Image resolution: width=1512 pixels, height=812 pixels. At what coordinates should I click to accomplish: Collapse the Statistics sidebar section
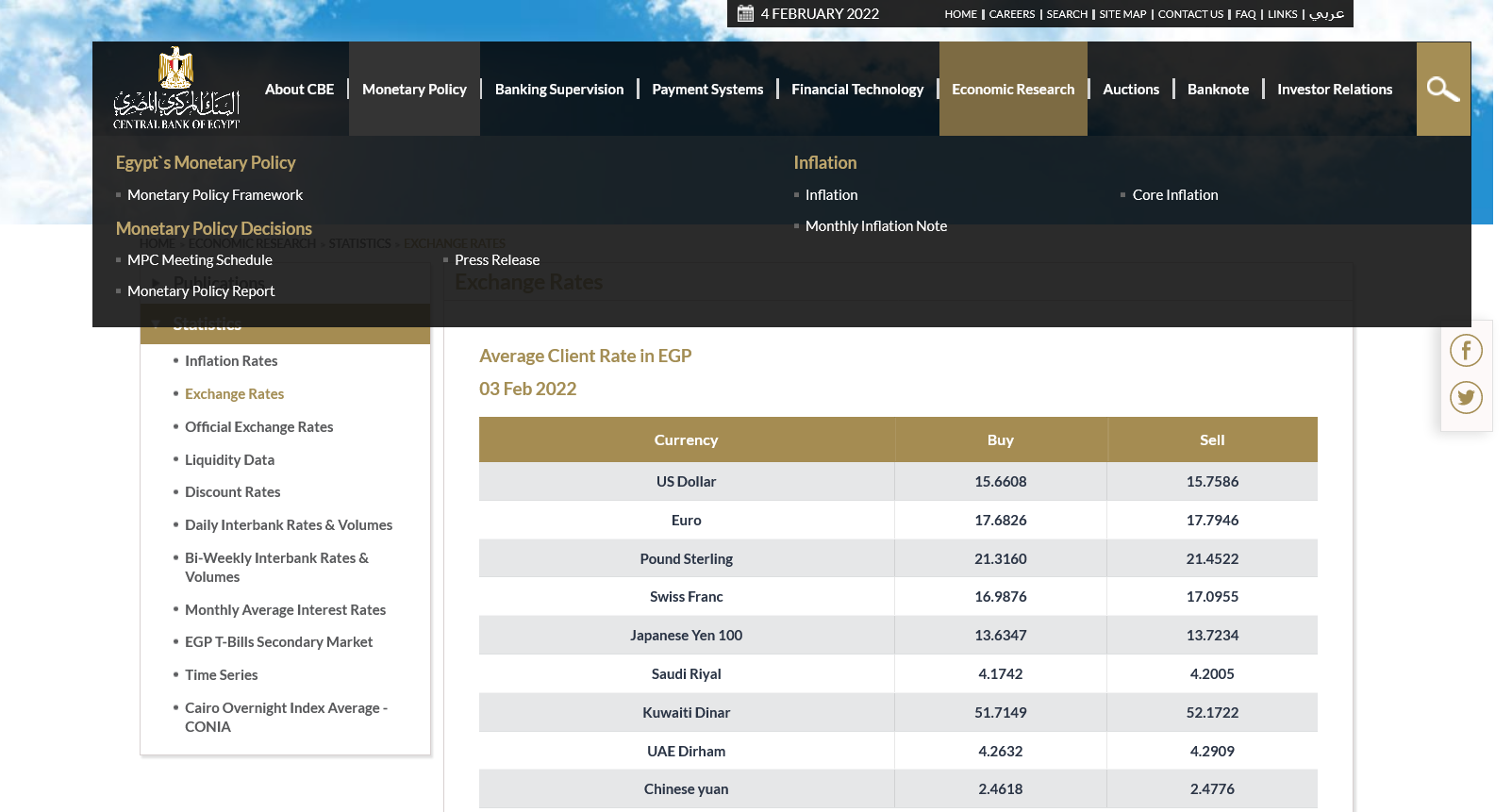(157, 325)
